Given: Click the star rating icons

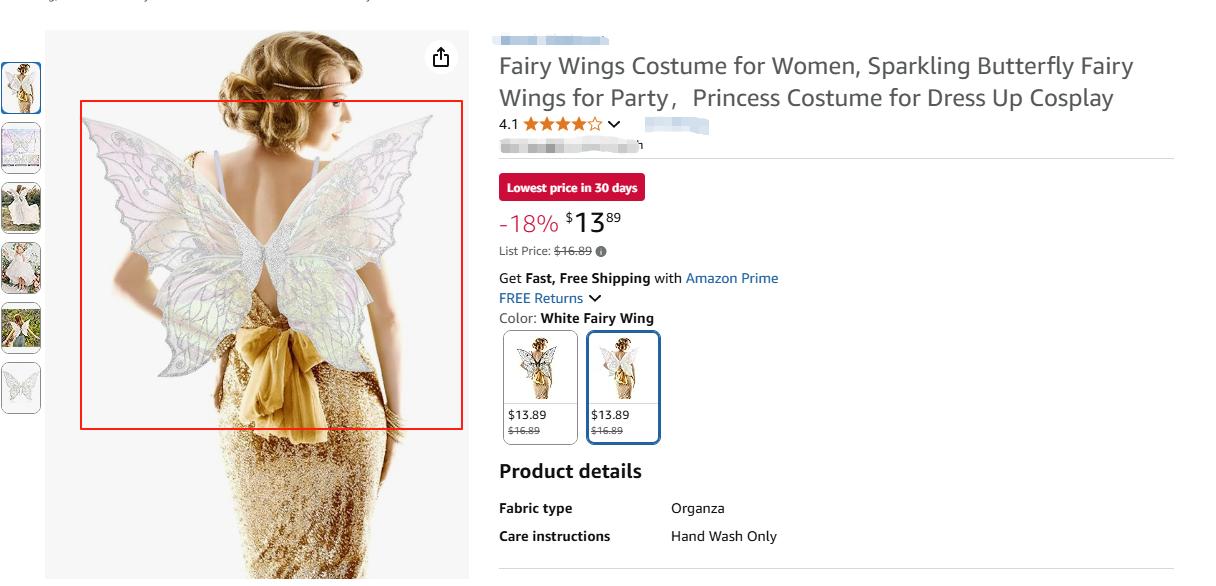Looking at the screenshot, I should pyautogui.click(x=563, y=125).
